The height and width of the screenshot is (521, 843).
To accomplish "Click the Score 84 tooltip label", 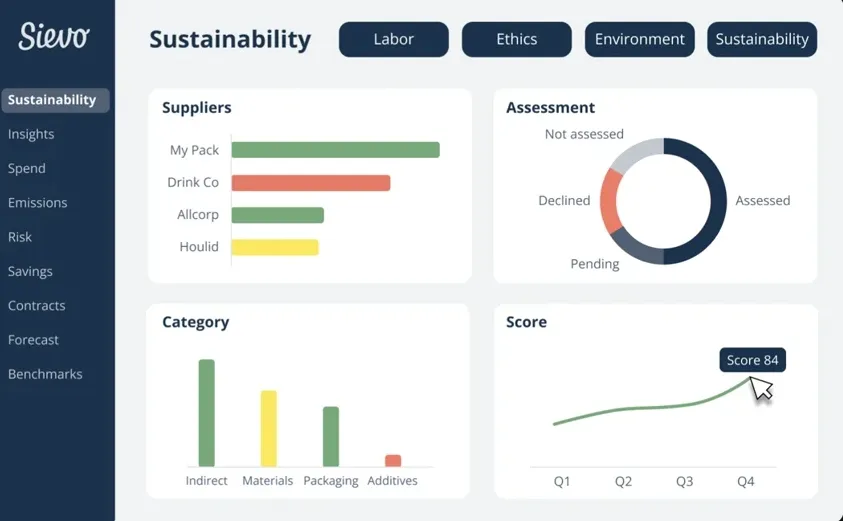I will pos(752,360).
